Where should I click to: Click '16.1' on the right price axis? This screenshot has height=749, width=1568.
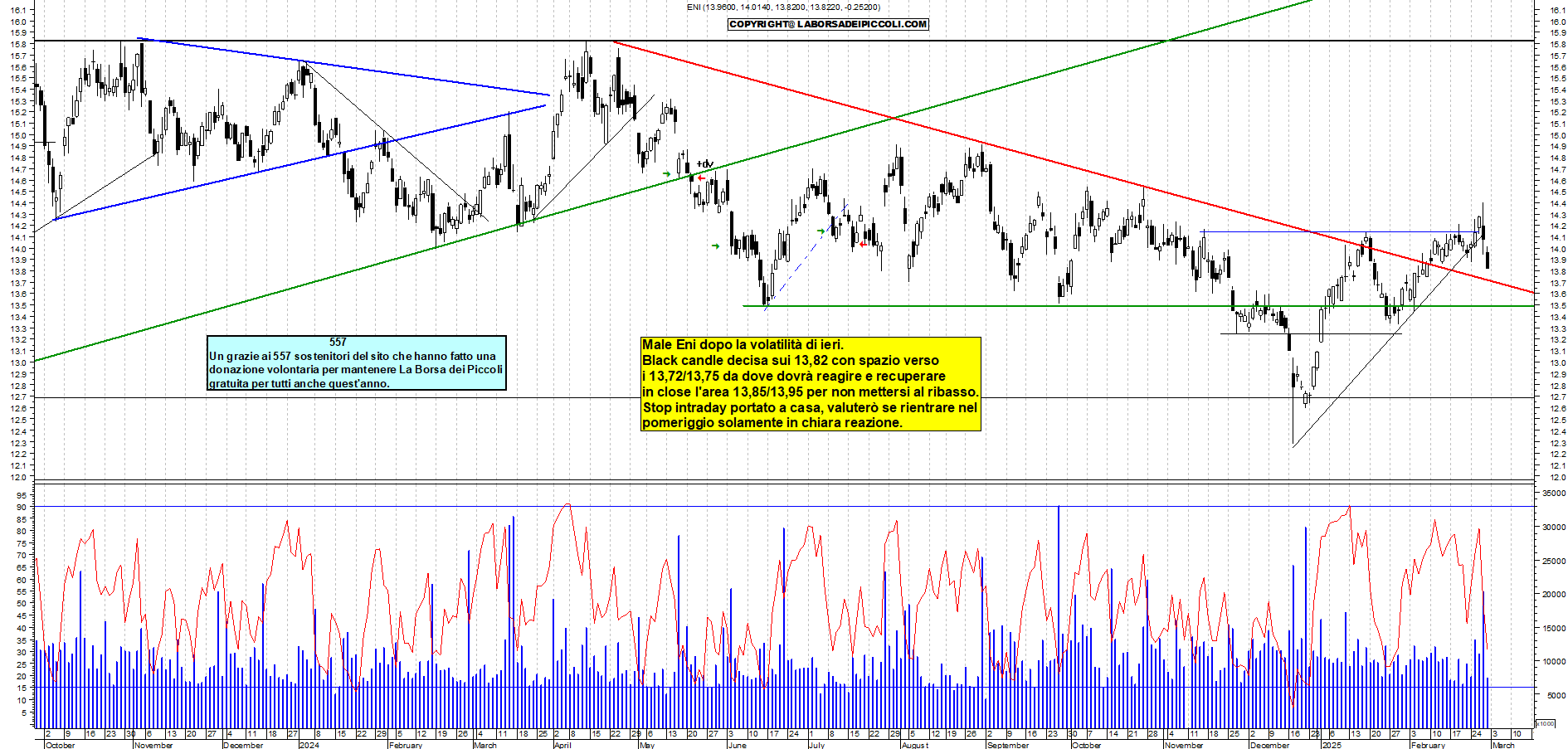tap(1557, 11)
